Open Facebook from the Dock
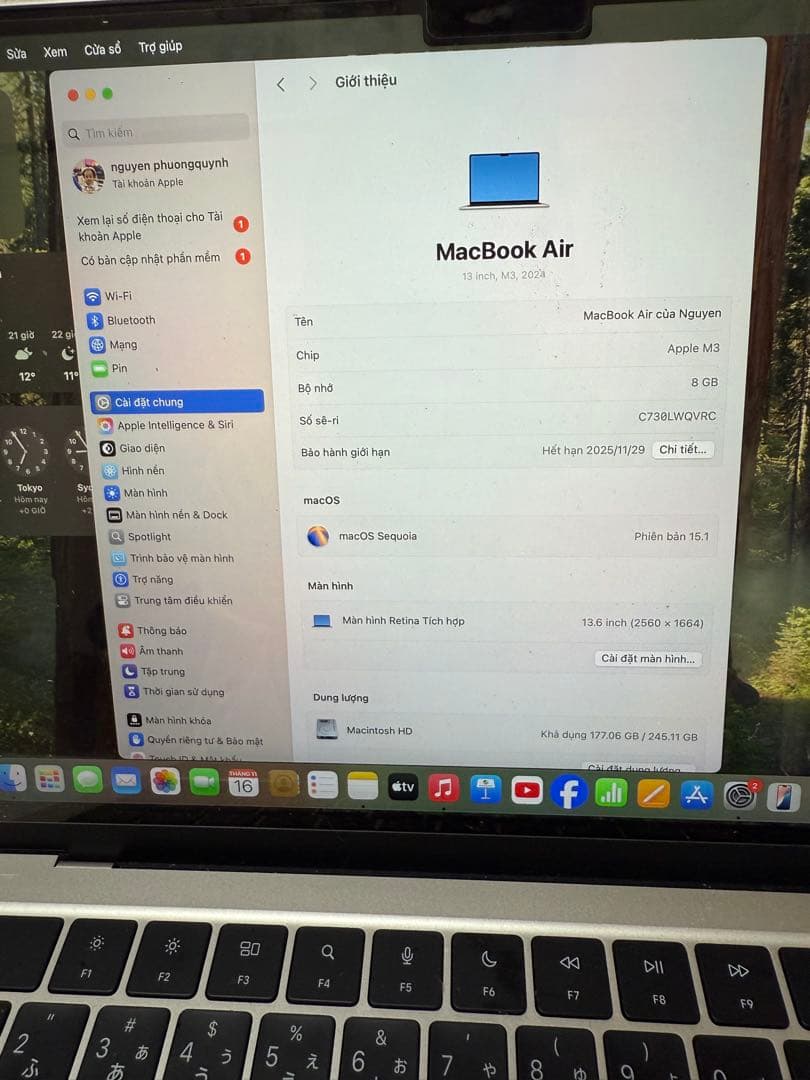This screenshot has height=1080, width=810. tap(569, 791)
